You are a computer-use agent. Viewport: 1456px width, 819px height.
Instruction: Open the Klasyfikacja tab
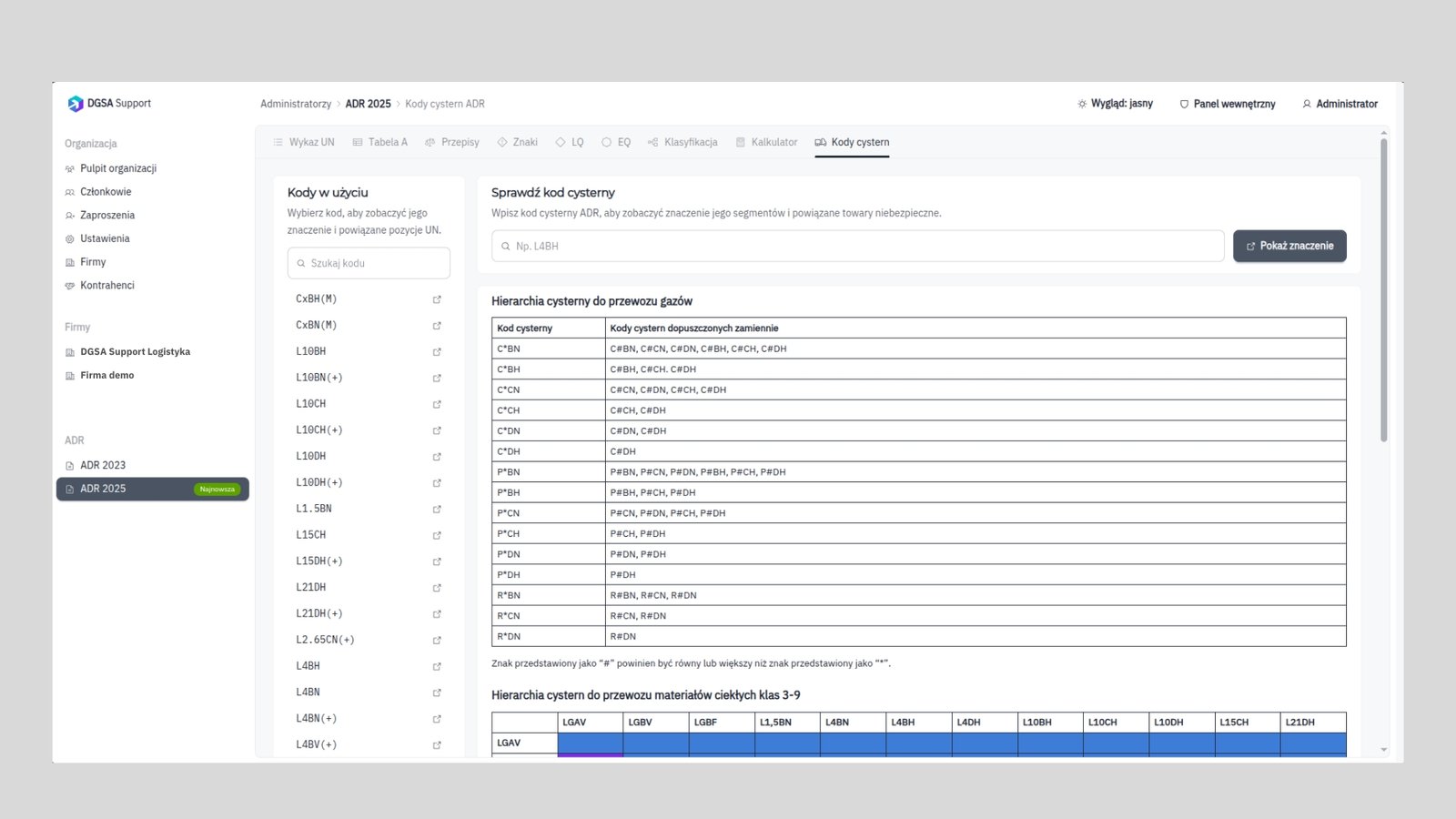coord(682,142)
